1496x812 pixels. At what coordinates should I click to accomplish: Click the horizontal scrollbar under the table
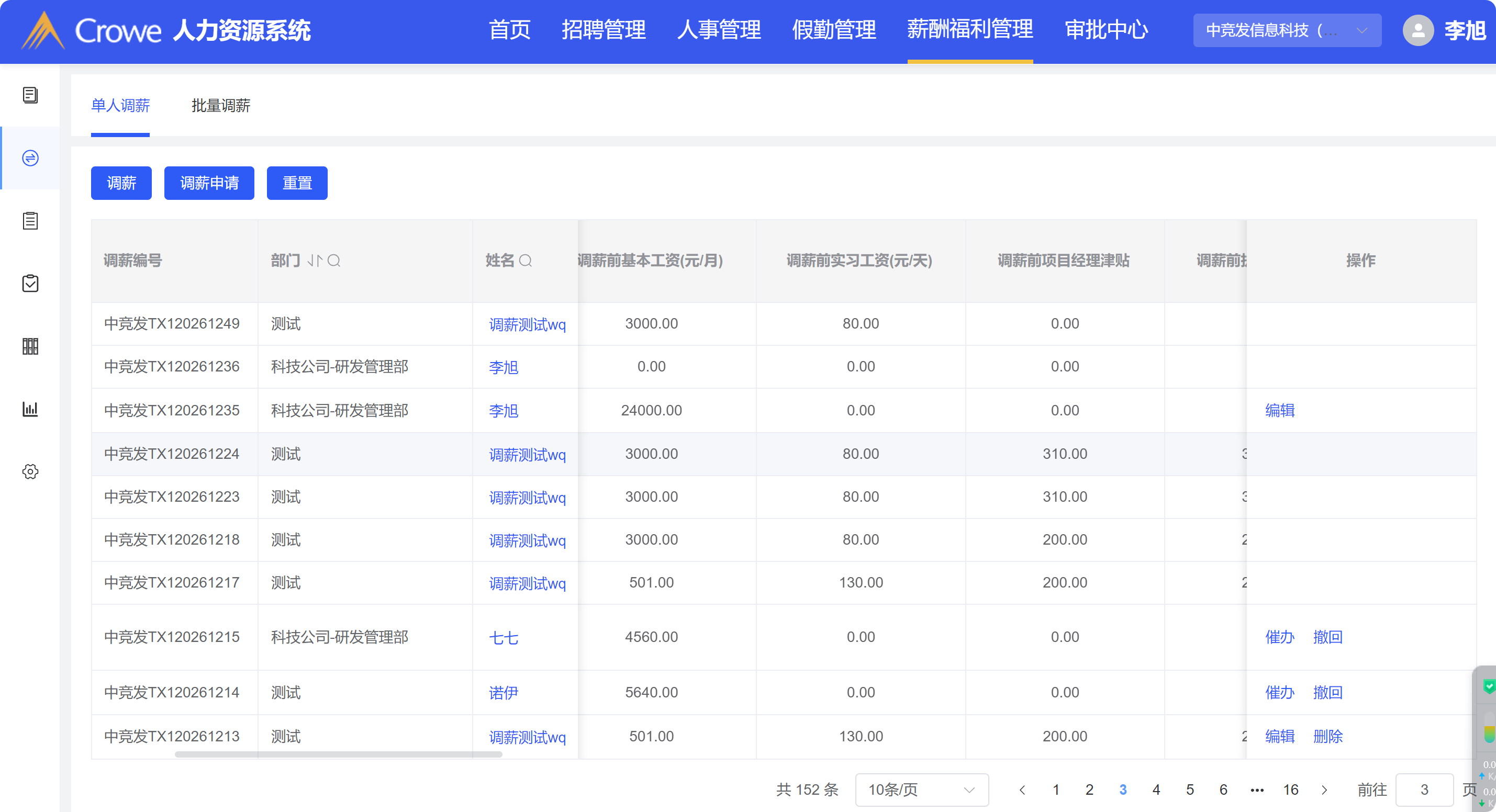pyautogui.click(x=338, y=754)
